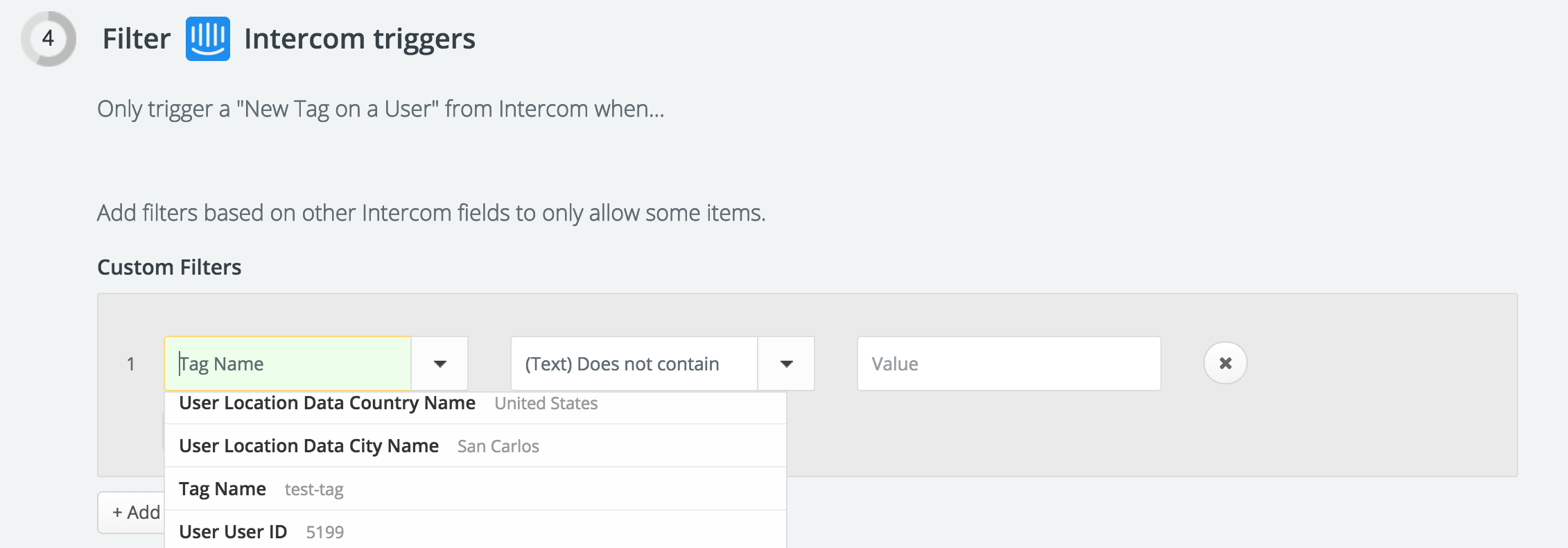The height and width of the screenshot is (548, 1568).
Task: Click filter row number 1 label
Action: pos(130,363)
